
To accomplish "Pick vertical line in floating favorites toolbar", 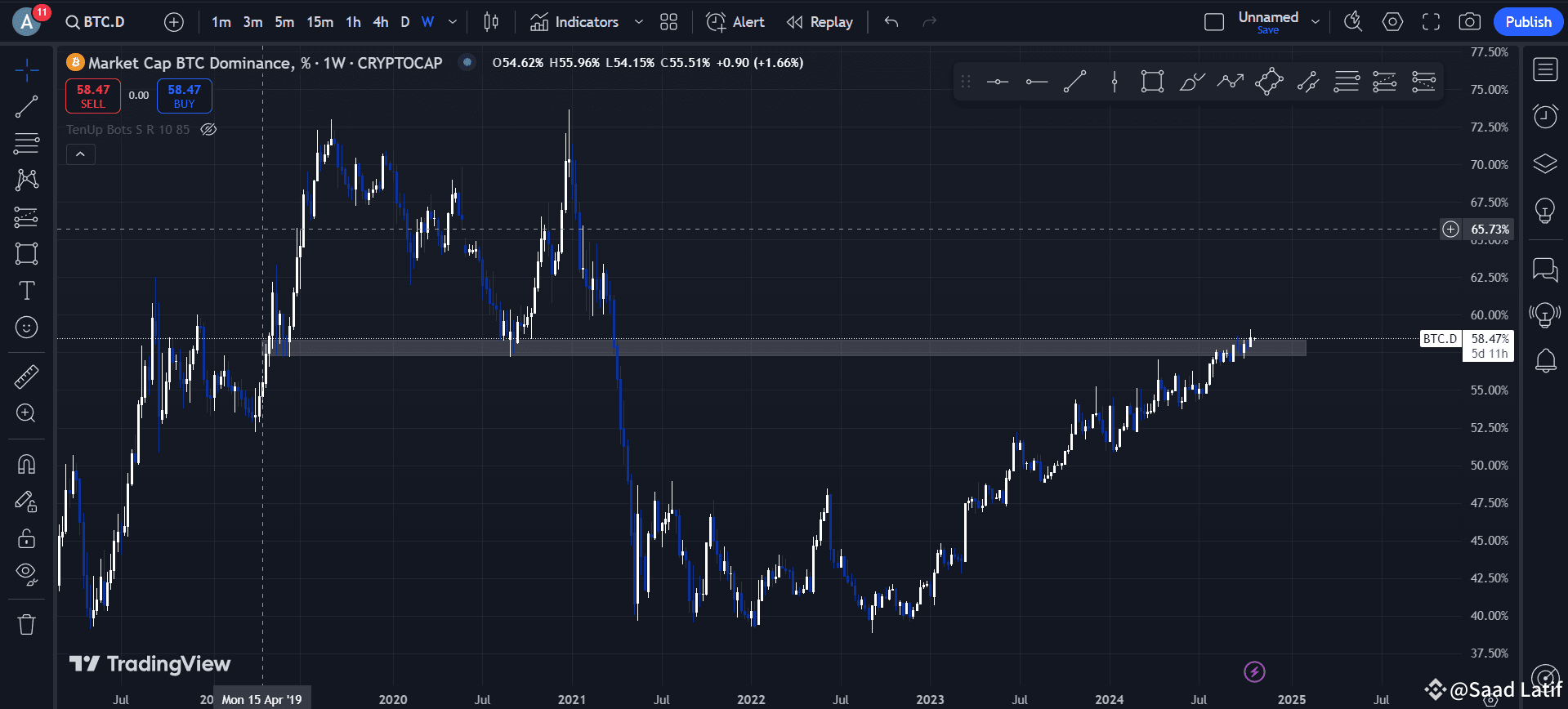I will pos(1115,82).
